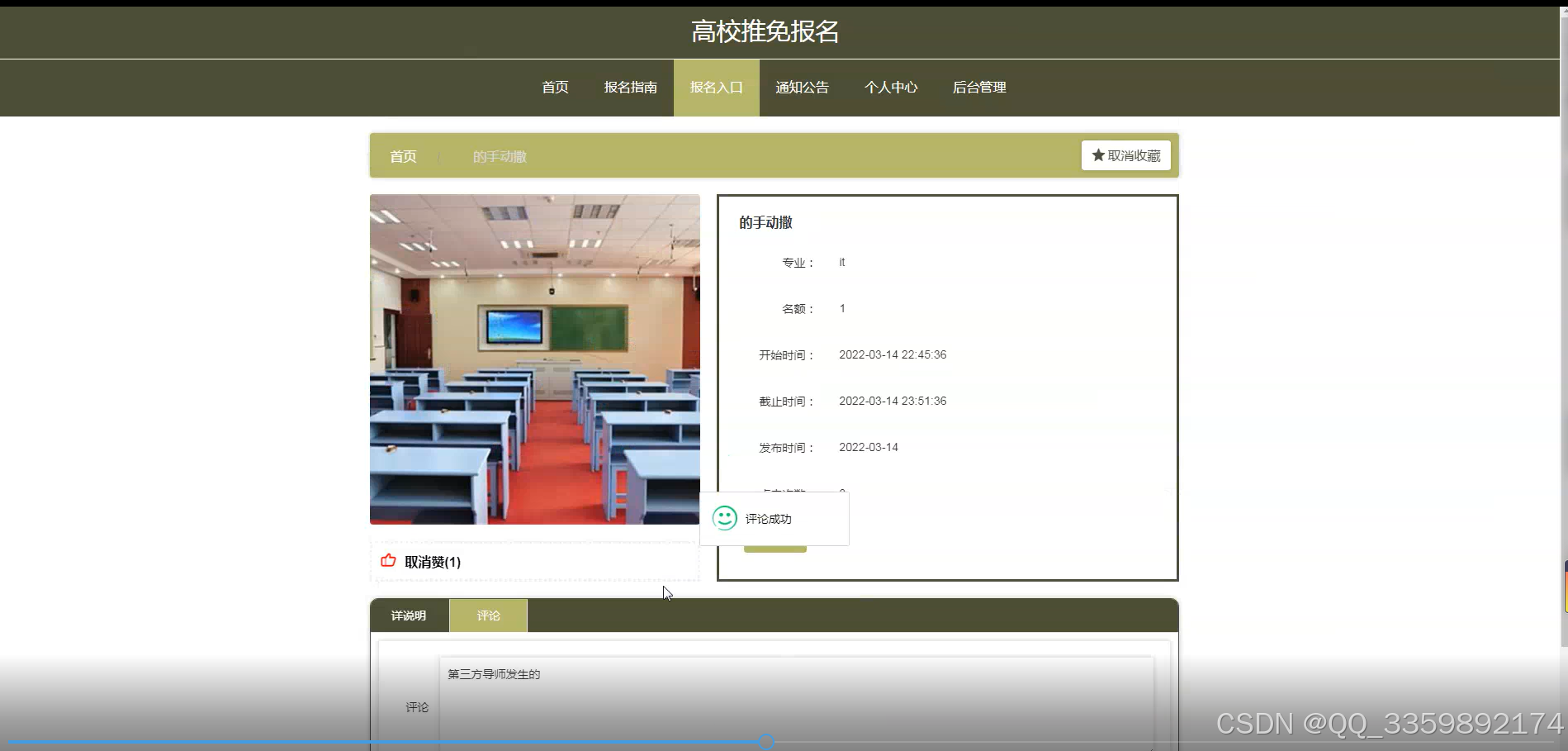Click the 评论成功 toast message

click(x=775, y=519)
